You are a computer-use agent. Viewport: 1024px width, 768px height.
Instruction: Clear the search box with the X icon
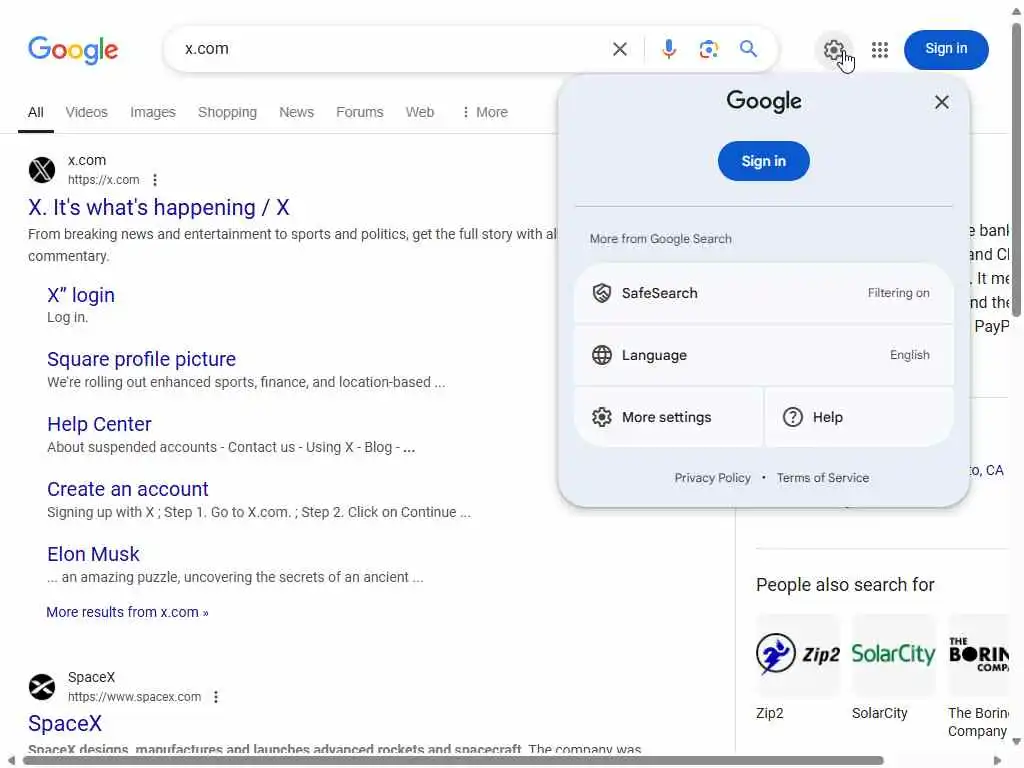pos(620,49)
